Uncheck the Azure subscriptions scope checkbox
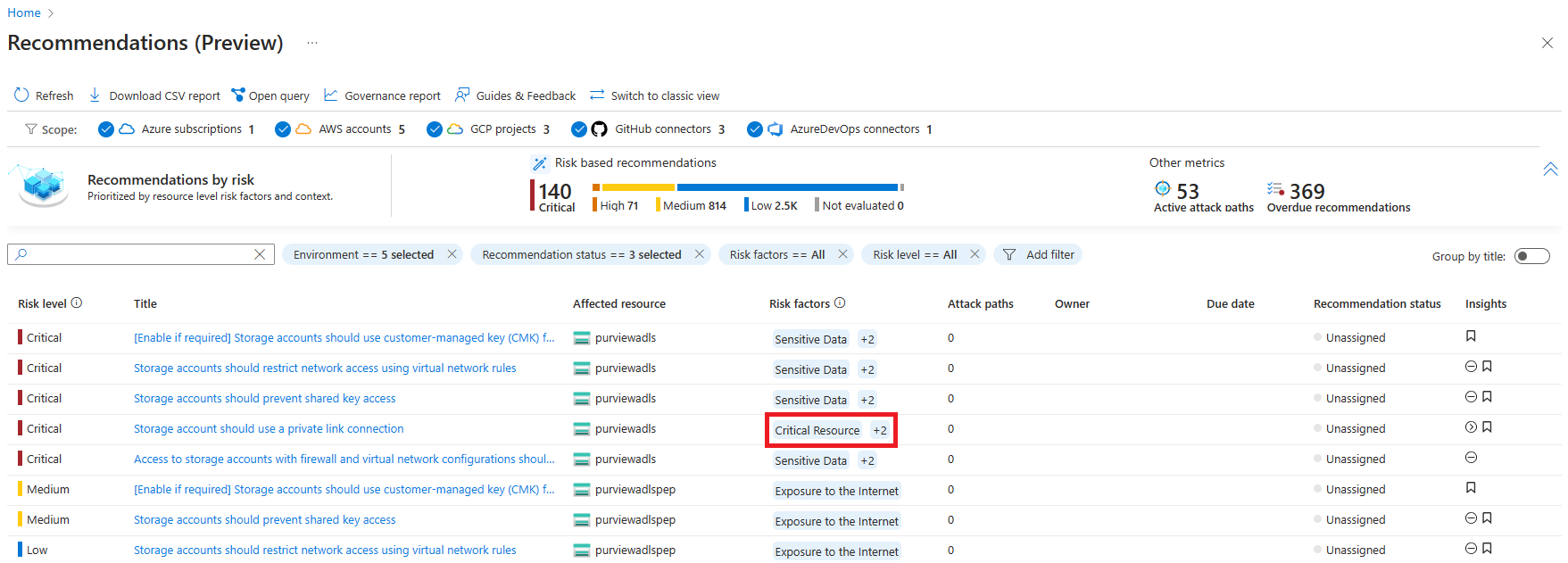 click(x=106, y=129)
